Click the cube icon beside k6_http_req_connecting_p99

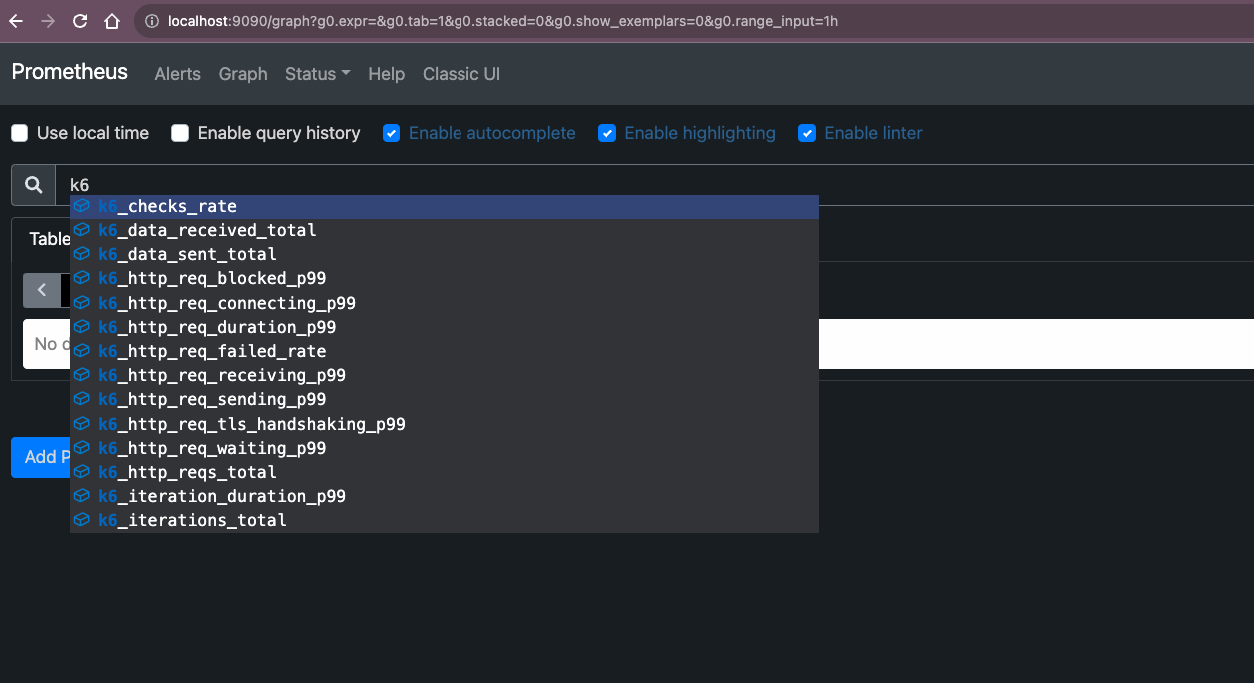(82, 303)
